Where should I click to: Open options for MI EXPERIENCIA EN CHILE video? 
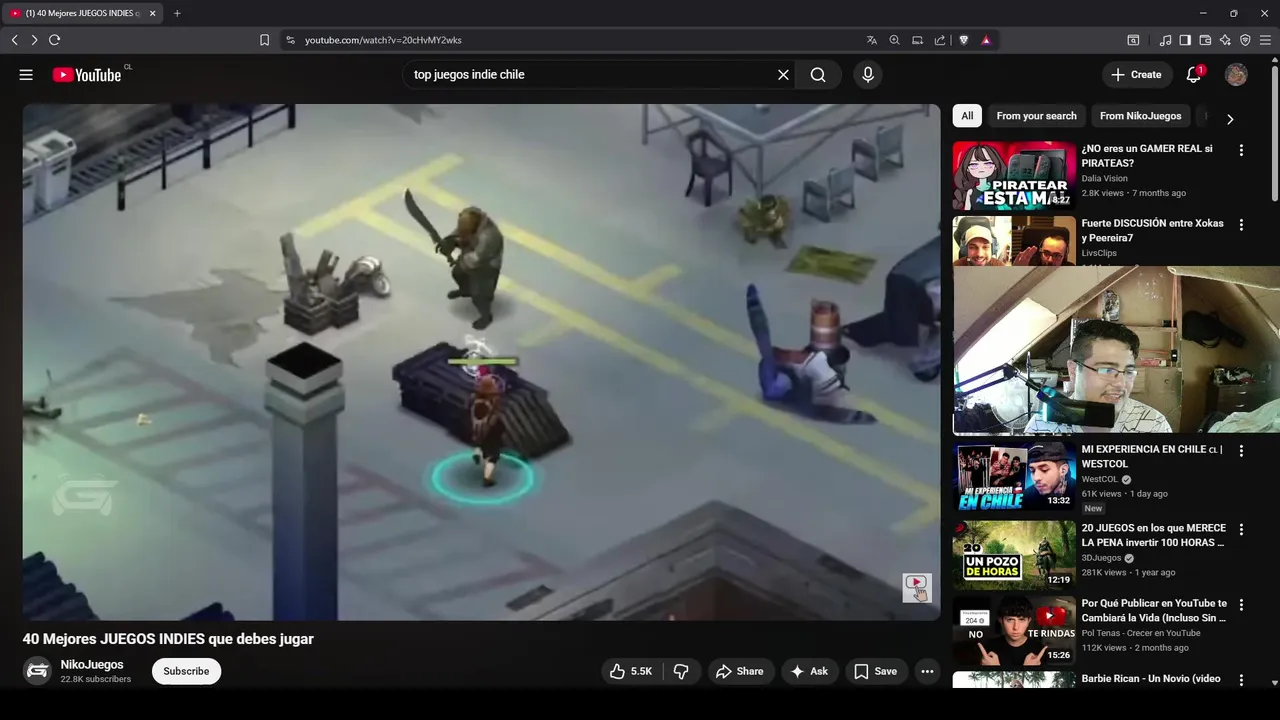[x=1241, y=451]
